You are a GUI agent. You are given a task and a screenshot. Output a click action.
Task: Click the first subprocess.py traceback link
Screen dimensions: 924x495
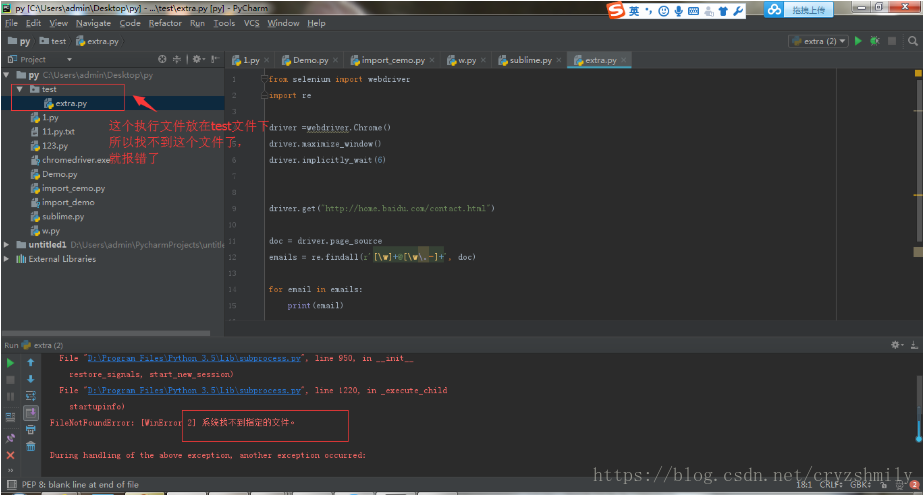pyautogui.click(x=194, y=358)
